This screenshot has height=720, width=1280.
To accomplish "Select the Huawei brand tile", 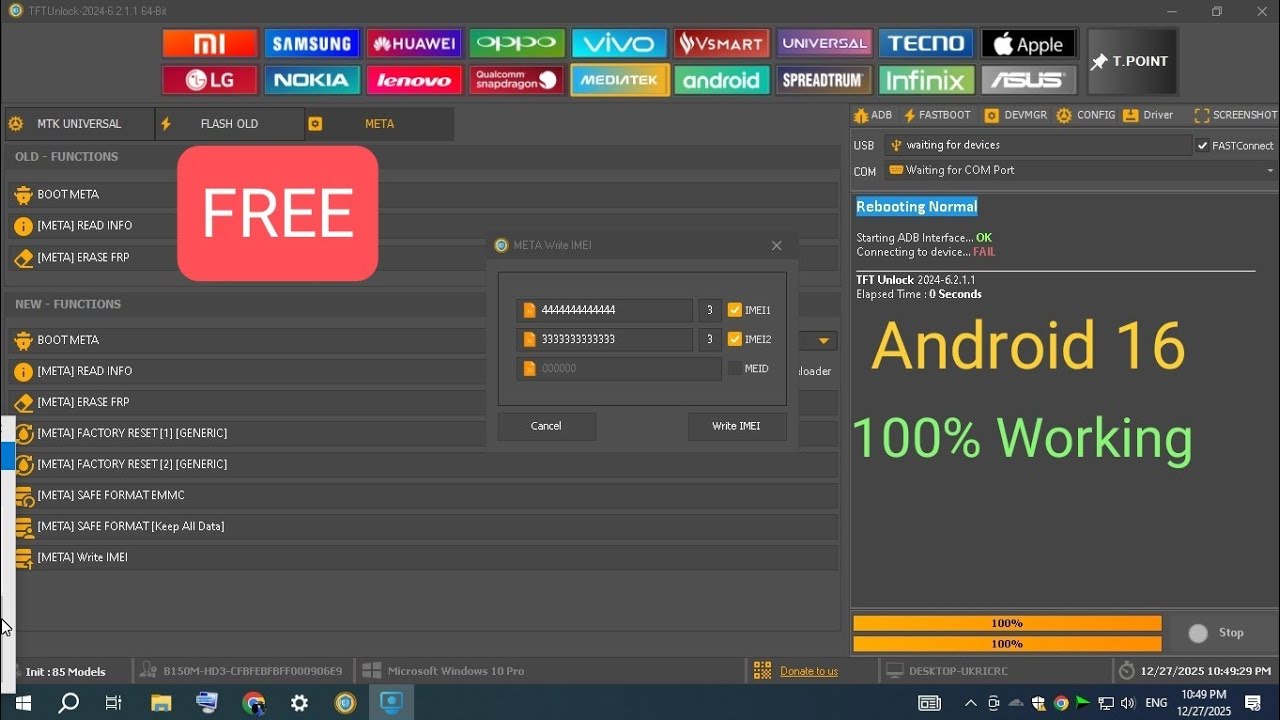I will (x=415, y=44).
